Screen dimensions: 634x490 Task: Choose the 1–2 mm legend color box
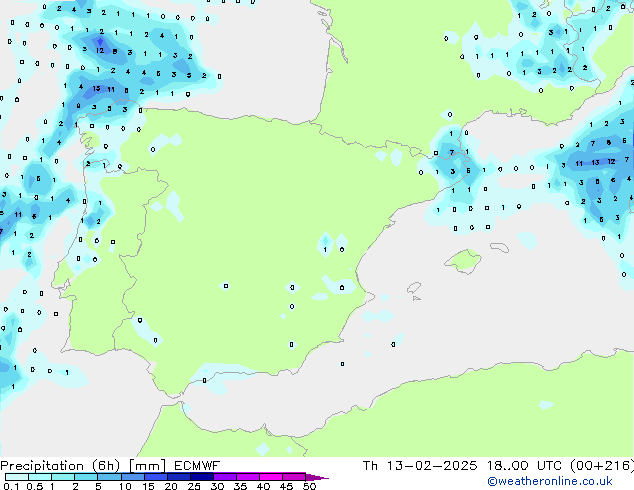click(63, 477)
